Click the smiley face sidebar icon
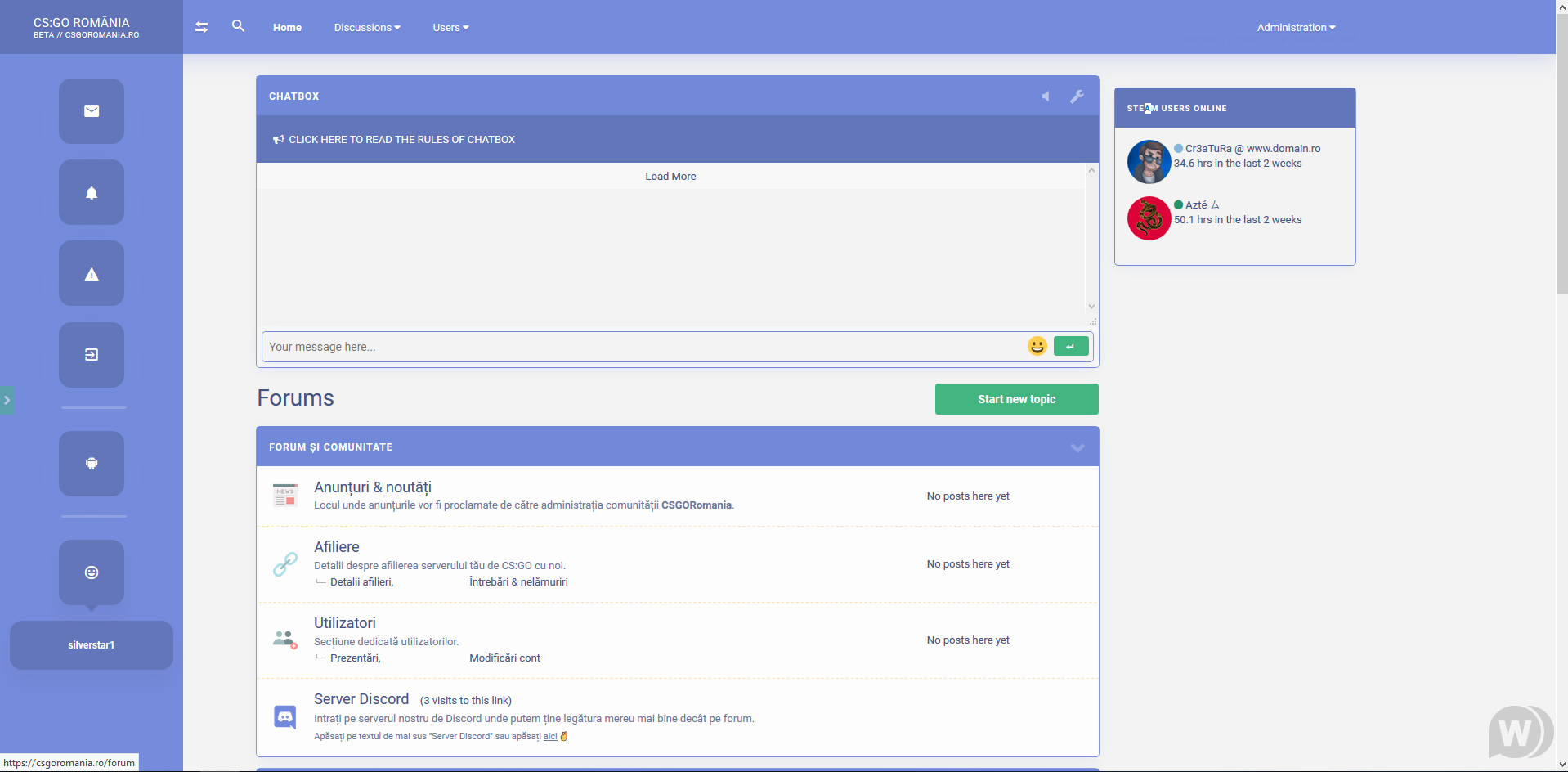The image size is (1568, 772). tap(92, 572)
